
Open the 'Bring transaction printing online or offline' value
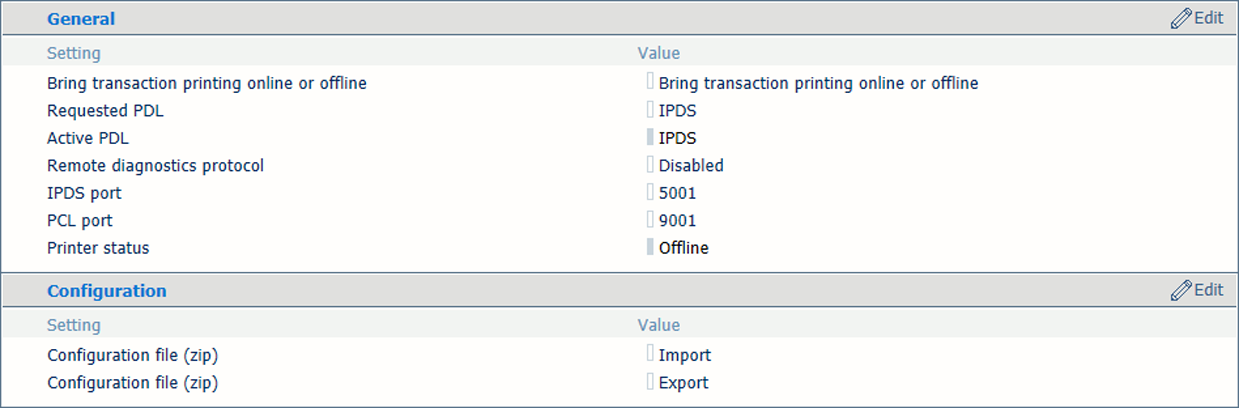coord(818,83)
